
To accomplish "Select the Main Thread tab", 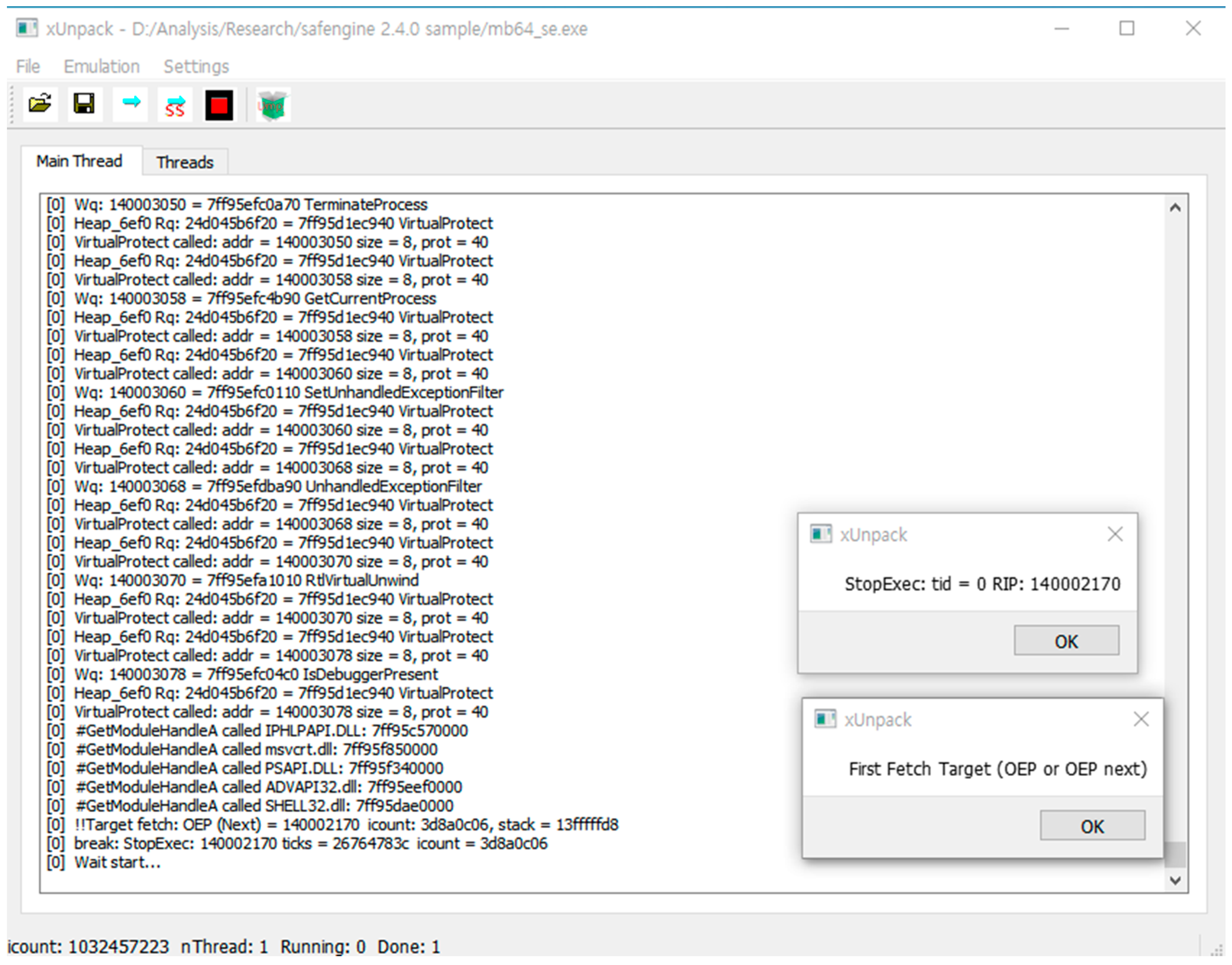I will click(79, 161).
